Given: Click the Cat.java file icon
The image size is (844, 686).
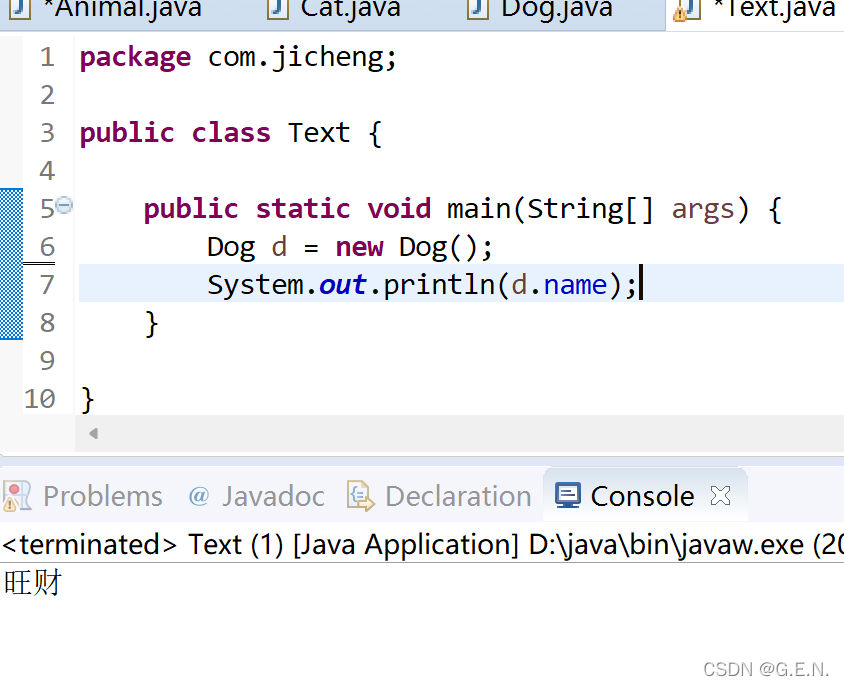Looking at the screenshot, I should pyautogui.click(x=278, y=9).
